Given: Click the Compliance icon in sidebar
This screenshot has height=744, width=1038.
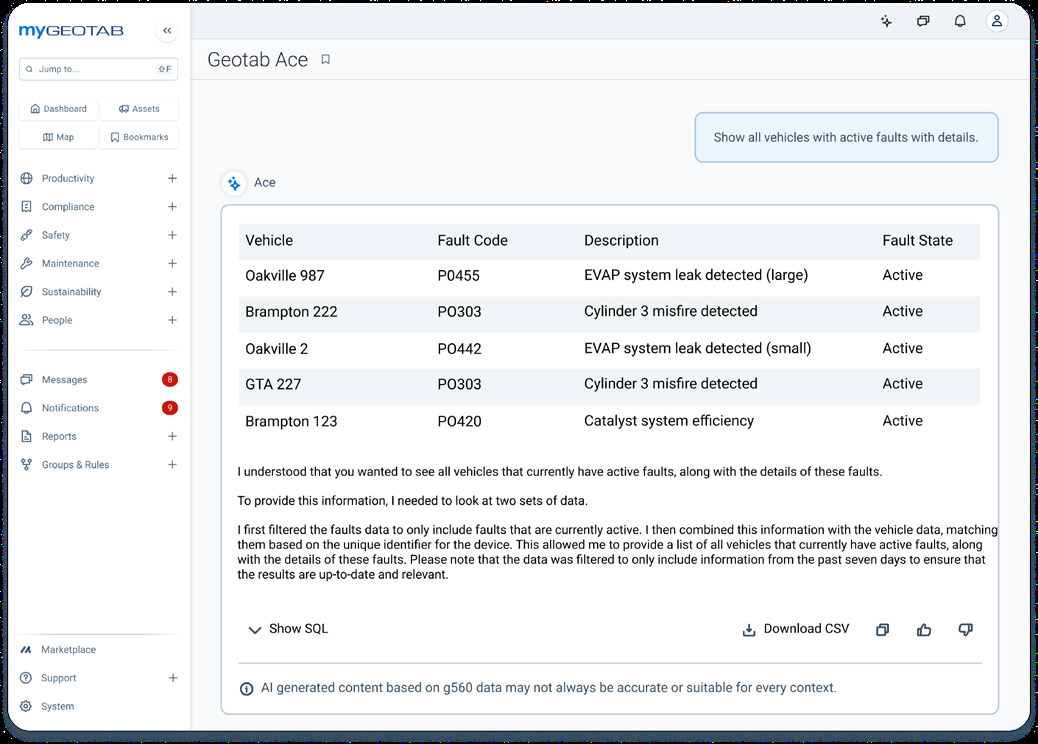Looking at the screenshot, I should [x=26, y=207].
